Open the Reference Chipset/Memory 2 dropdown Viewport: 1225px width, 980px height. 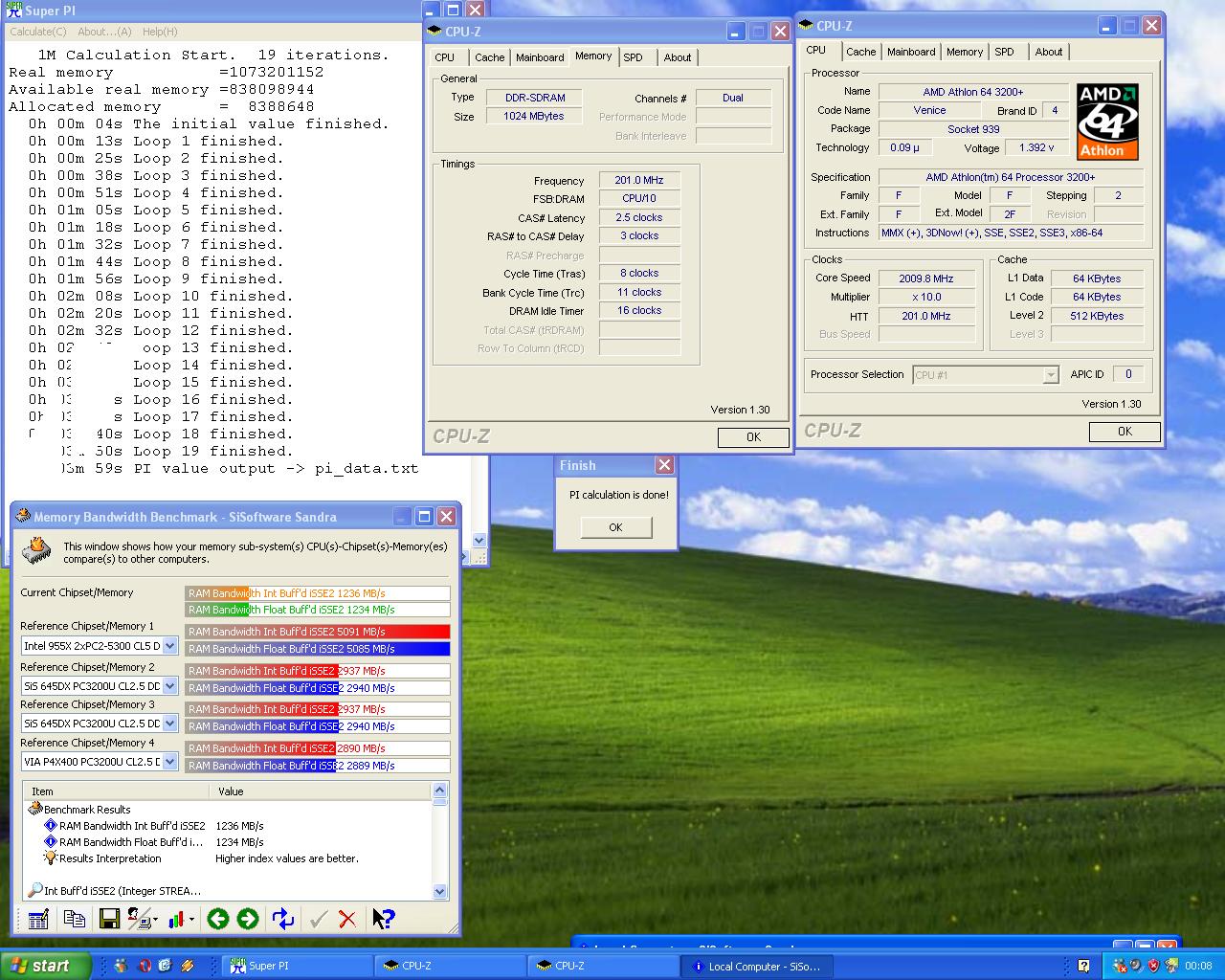169,686
